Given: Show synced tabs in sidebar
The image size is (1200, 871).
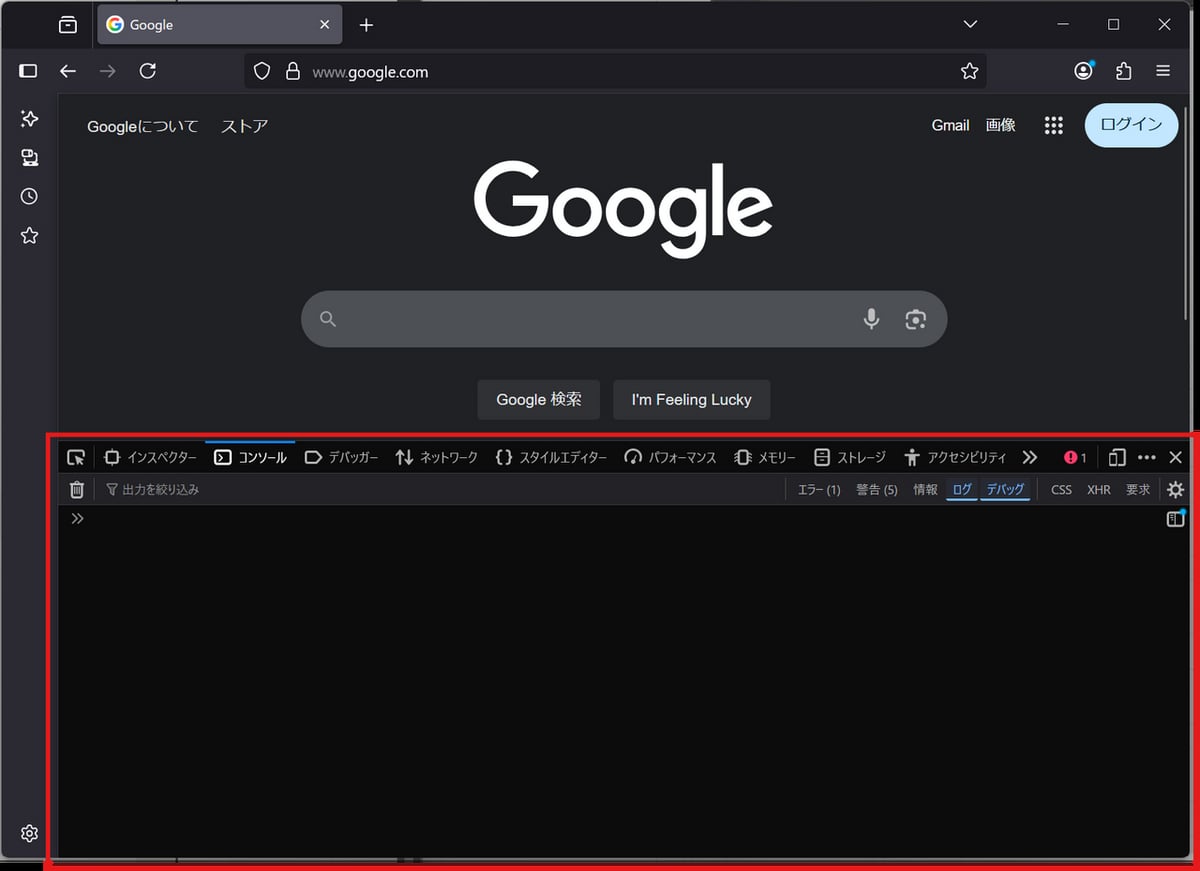Looking at the screenshot, I should point(29,158).
